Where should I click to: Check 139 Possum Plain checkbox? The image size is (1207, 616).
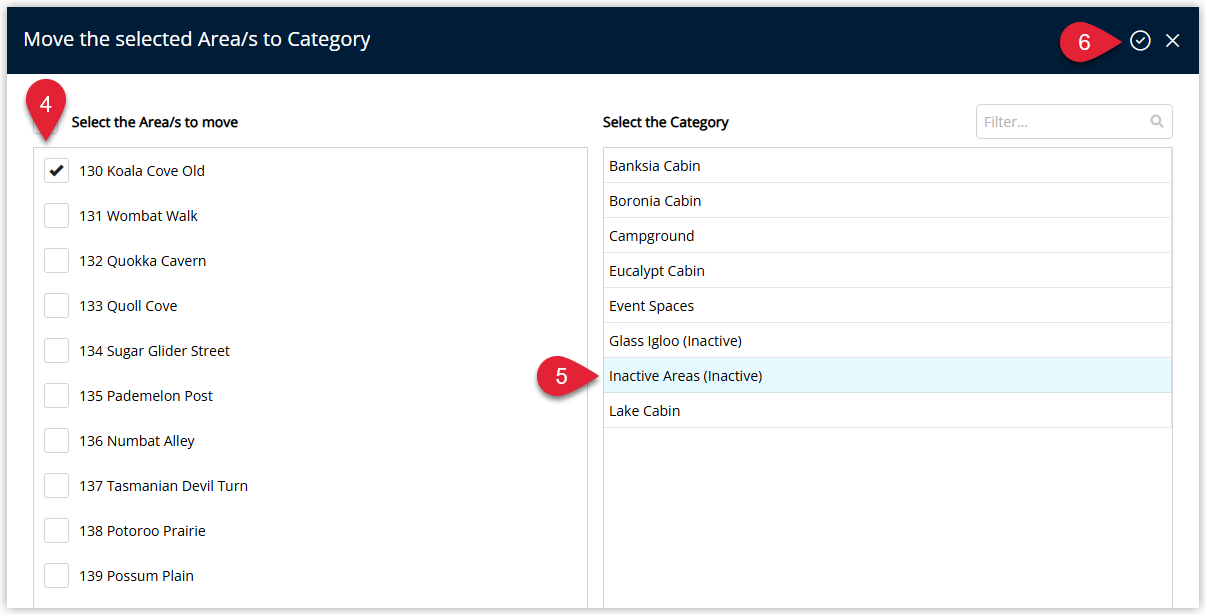coord(57,576)
